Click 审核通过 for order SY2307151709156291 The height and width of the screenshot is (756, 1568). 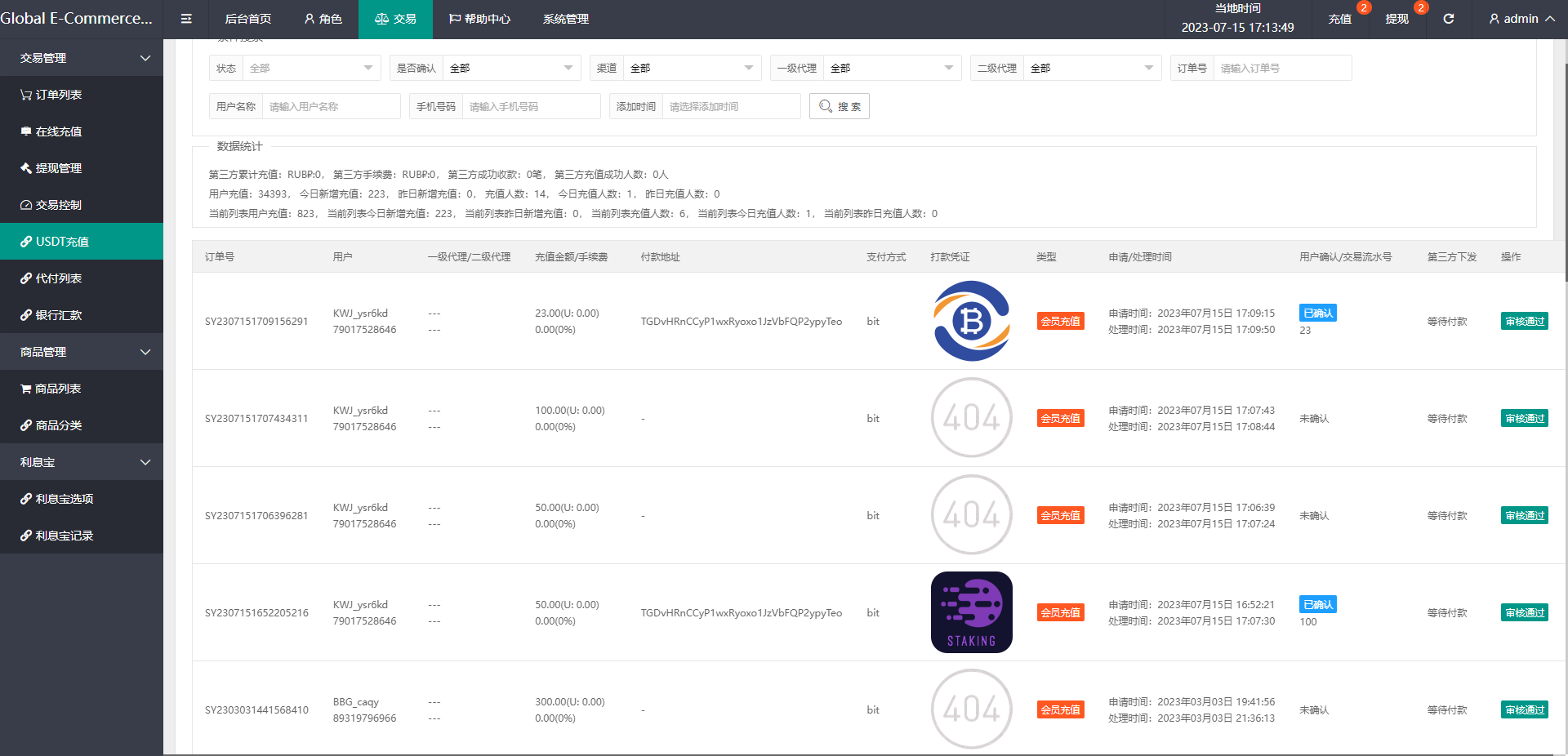pos(1524,322)
